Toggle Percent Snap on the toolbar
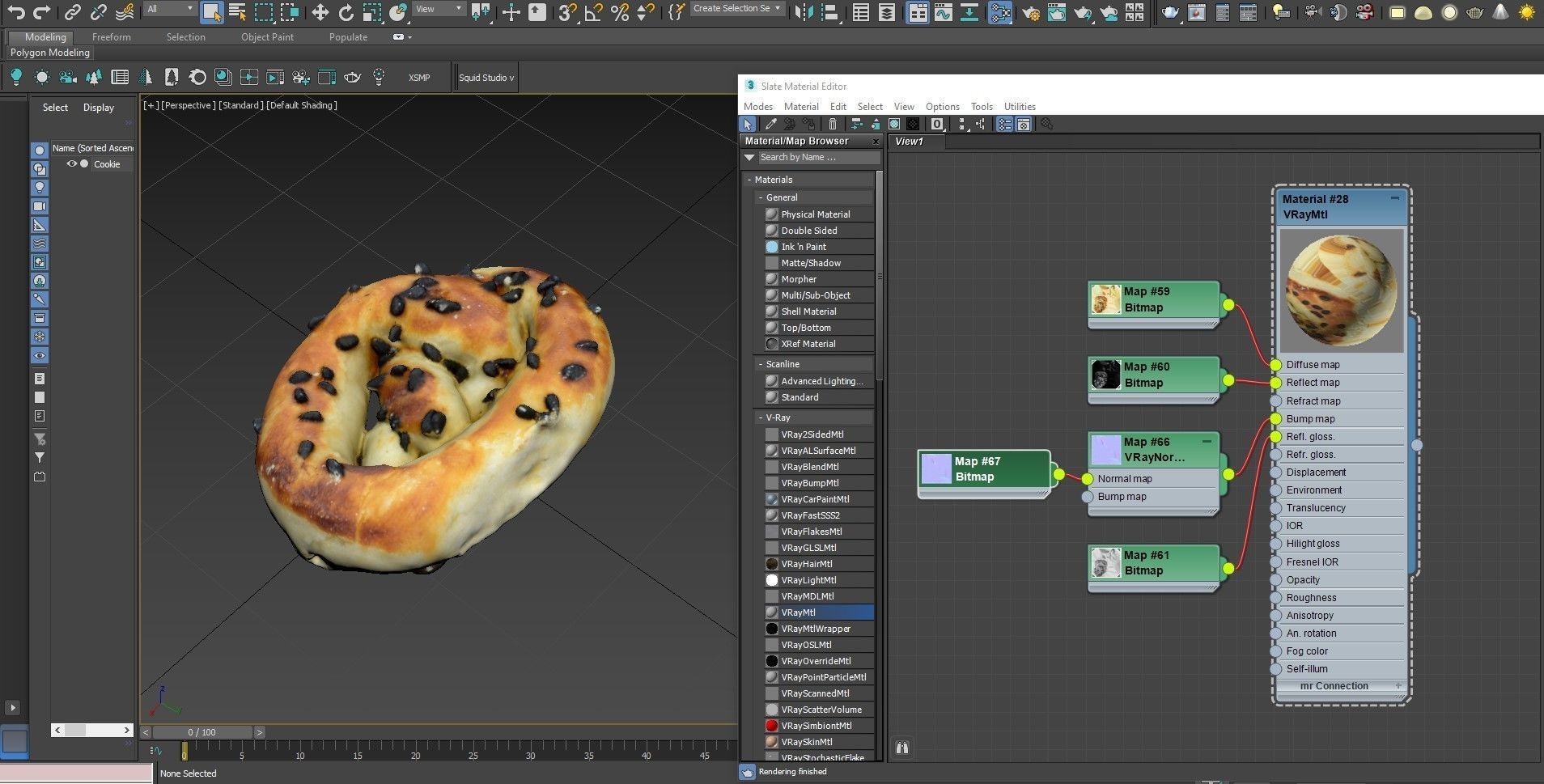 pyautogui.click(x=620, y=11)
